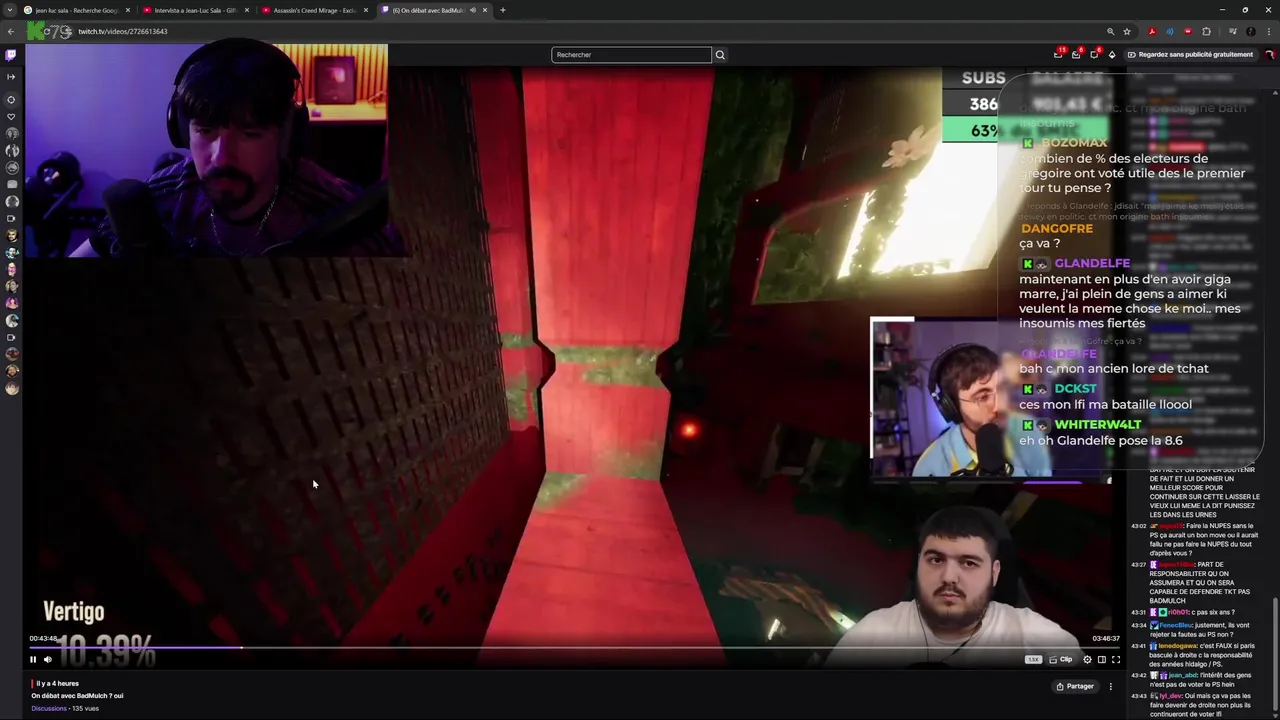Switch to Intervista a Jean-Luc Sala tab
The height and width of the screenshot is (720, 1280).
195,10
